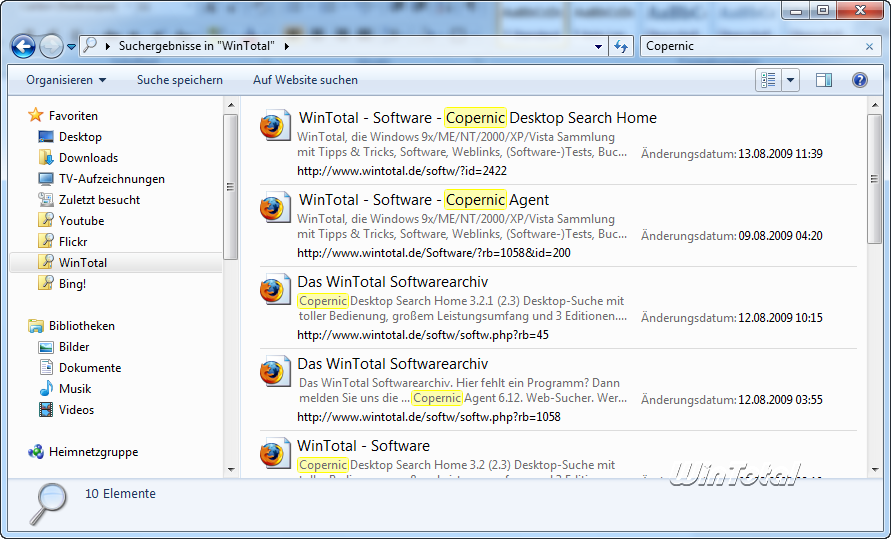
Task: Toggle the preview pane icon
Action: click(x=824, y=80)
